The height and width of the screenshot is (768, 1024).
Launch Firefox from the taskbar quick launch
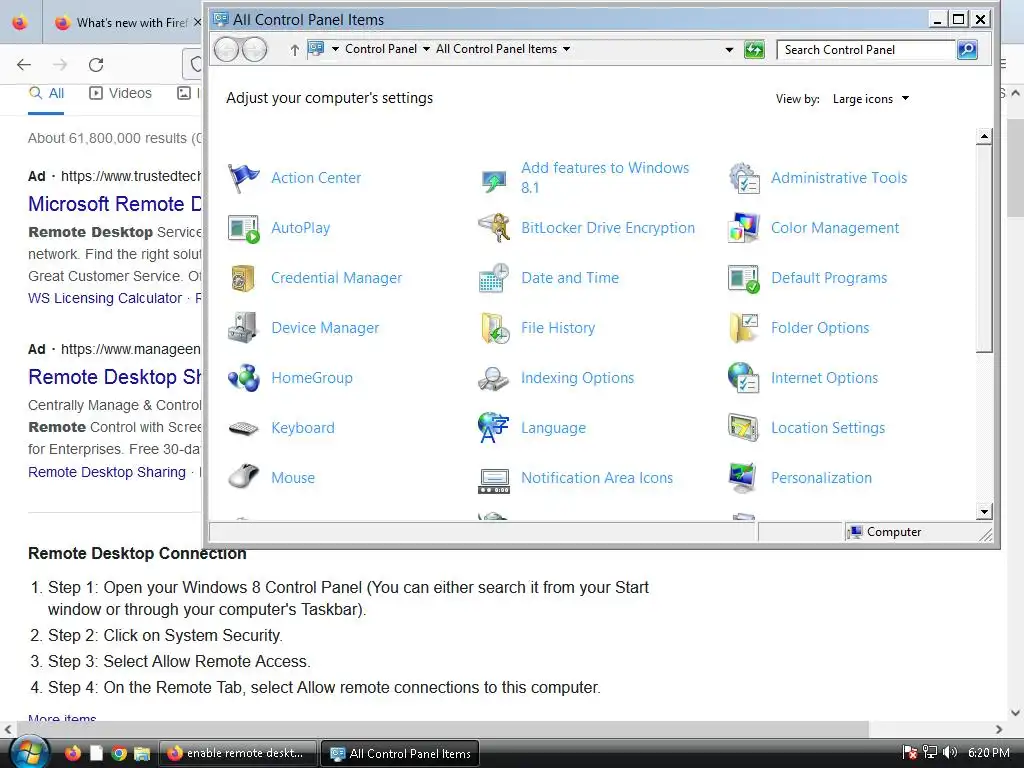(x=72, y=753)
